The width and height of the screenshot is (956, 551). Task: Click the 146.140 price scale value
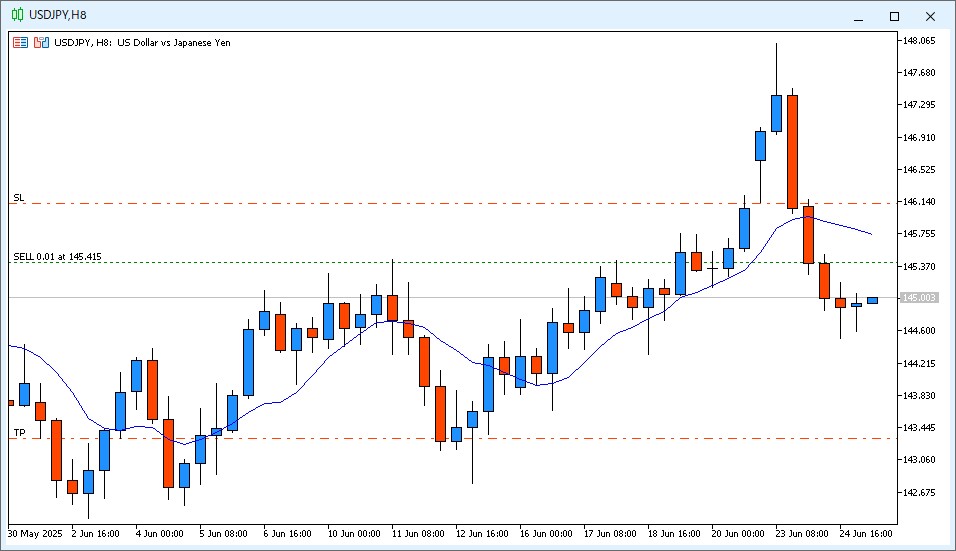[919, 202]
